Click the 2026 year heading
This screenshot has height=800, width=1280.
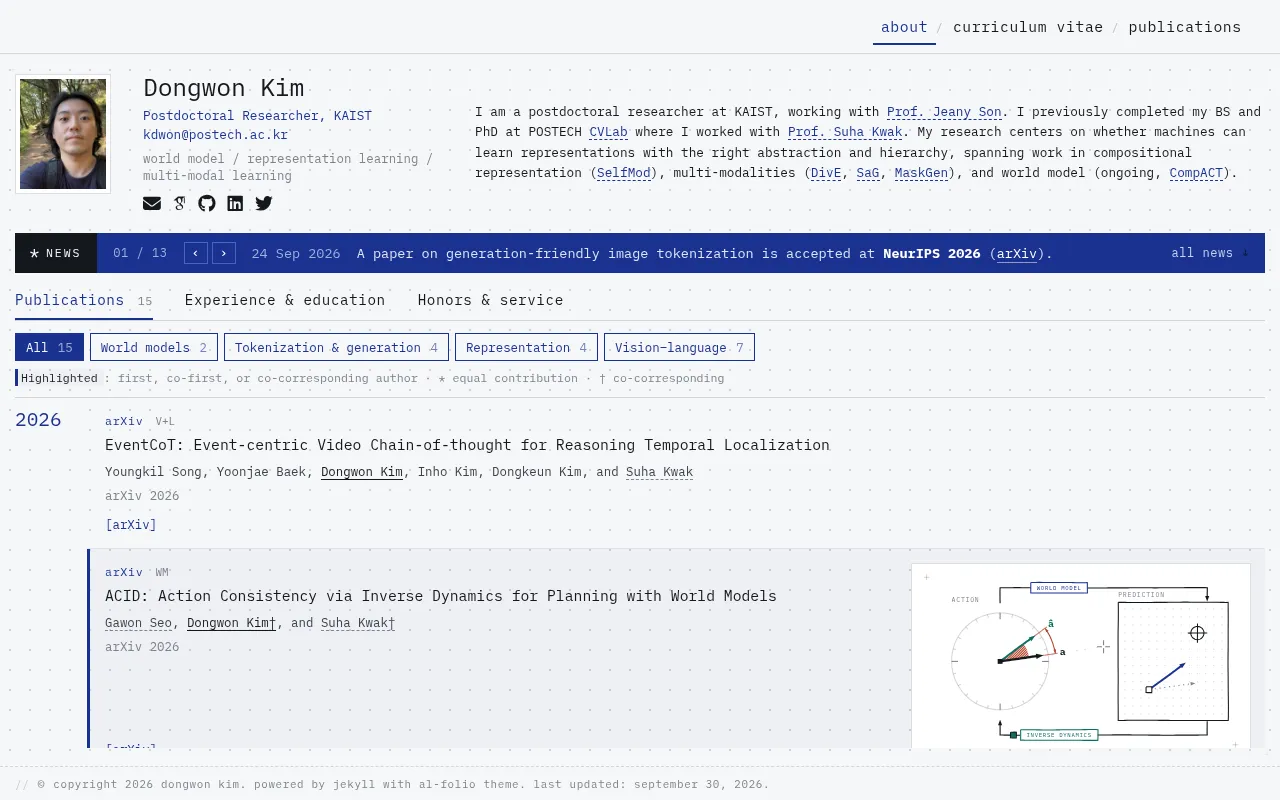[x=38, y=420]
